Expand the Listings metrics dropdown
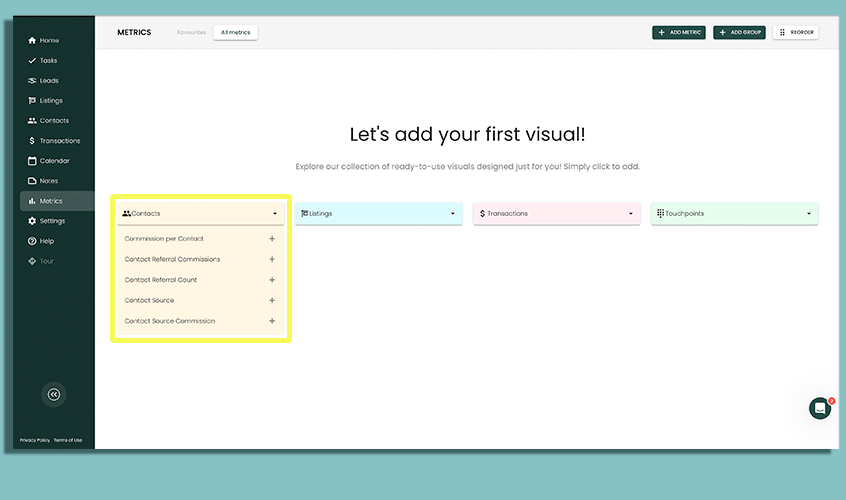 click(452, 213)
